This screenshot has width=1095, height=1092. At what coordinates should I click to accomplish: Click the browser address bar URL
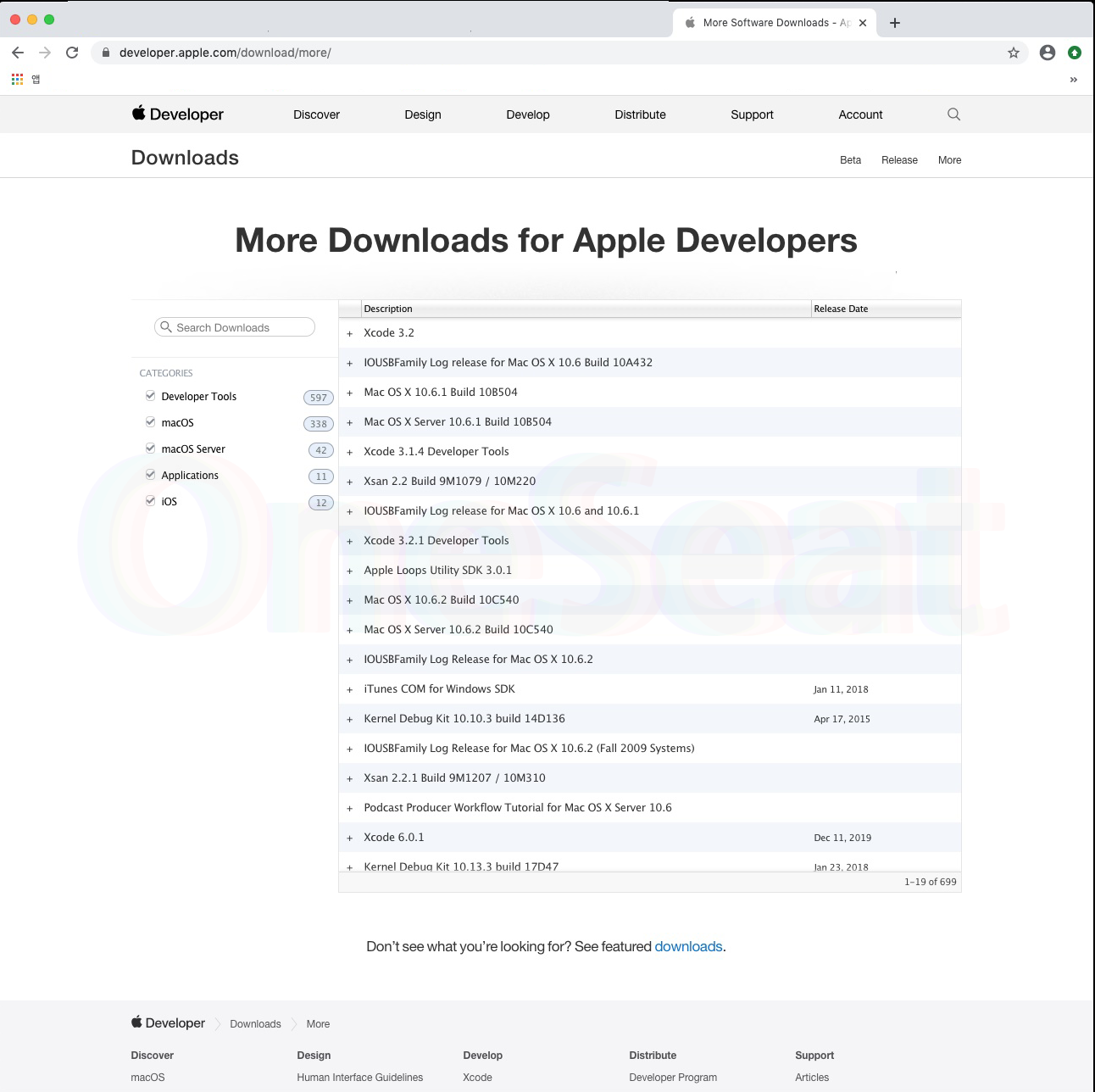pyautogui.click(x=225, y=53)
